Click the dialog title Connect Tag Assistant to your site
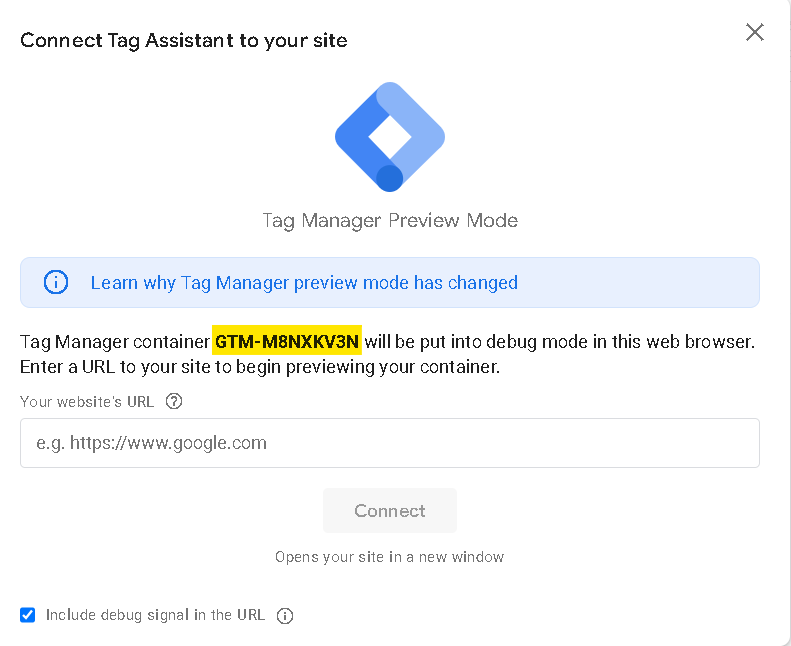The image size is (791, 646). click(x=184, y=40)
